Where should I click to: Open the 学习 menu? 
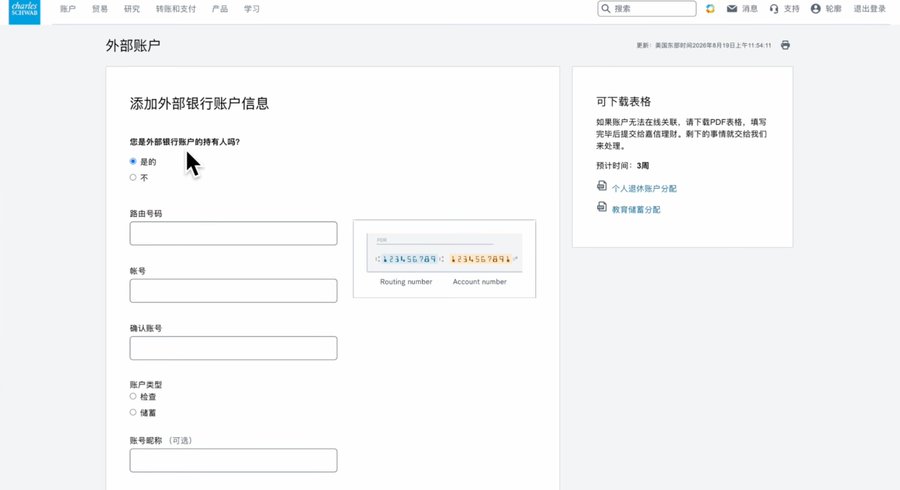(x=251, y=9)
